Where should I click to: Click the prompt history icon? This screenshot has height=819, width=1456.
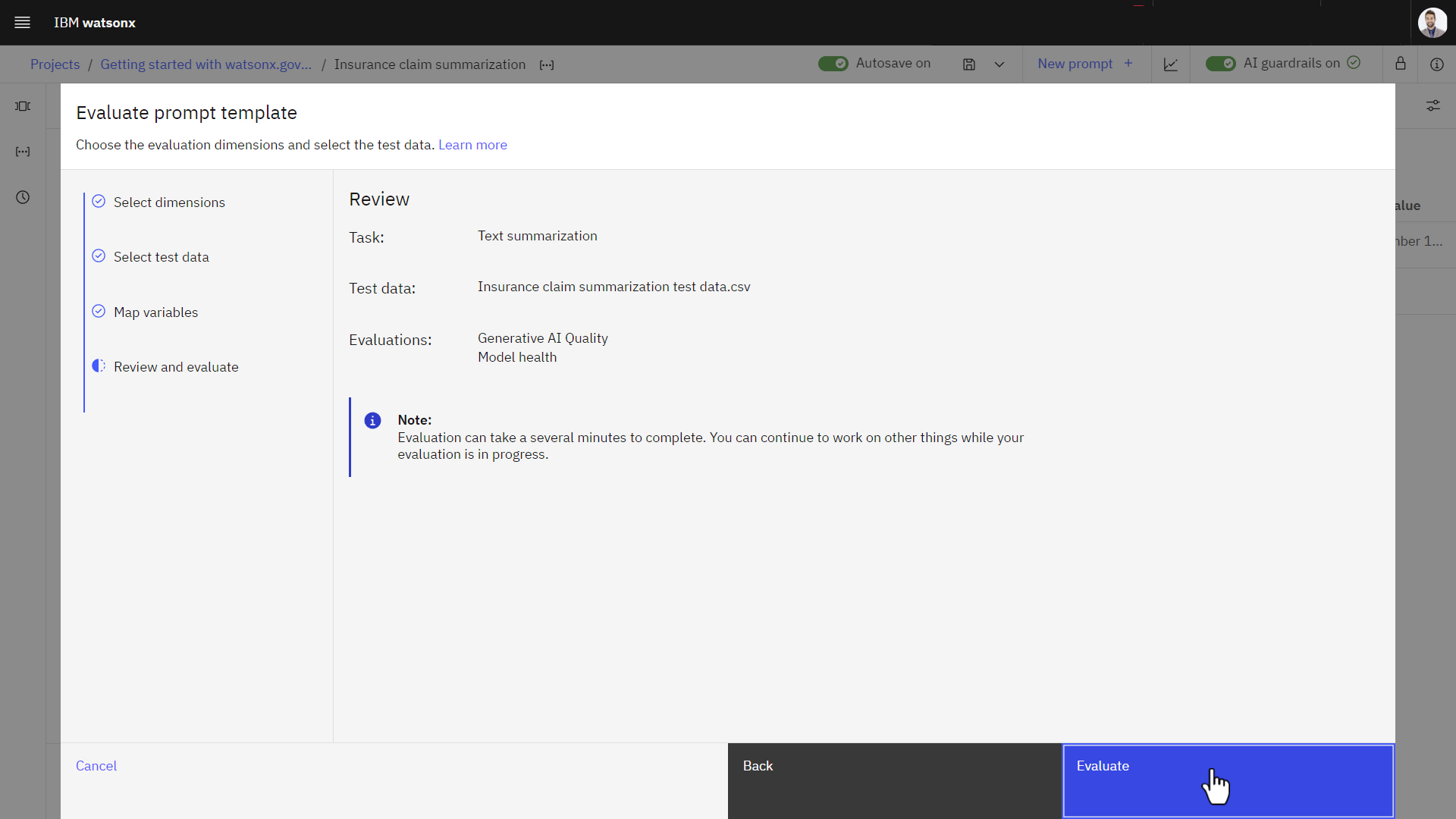click(x=22, y=197)
